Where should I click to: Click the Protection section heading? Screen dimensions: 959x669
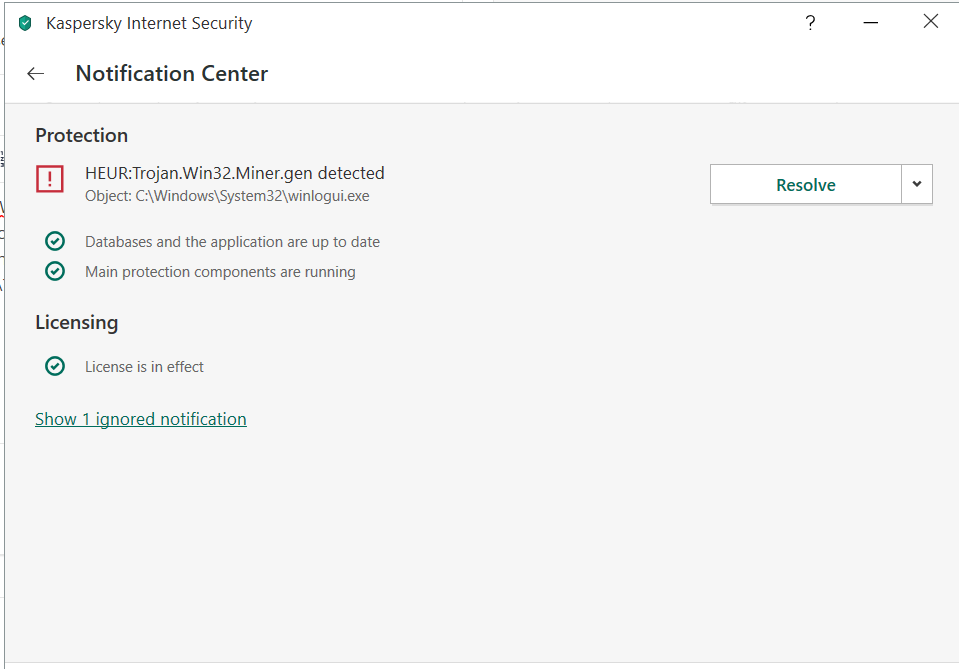[x=82, y=135]
